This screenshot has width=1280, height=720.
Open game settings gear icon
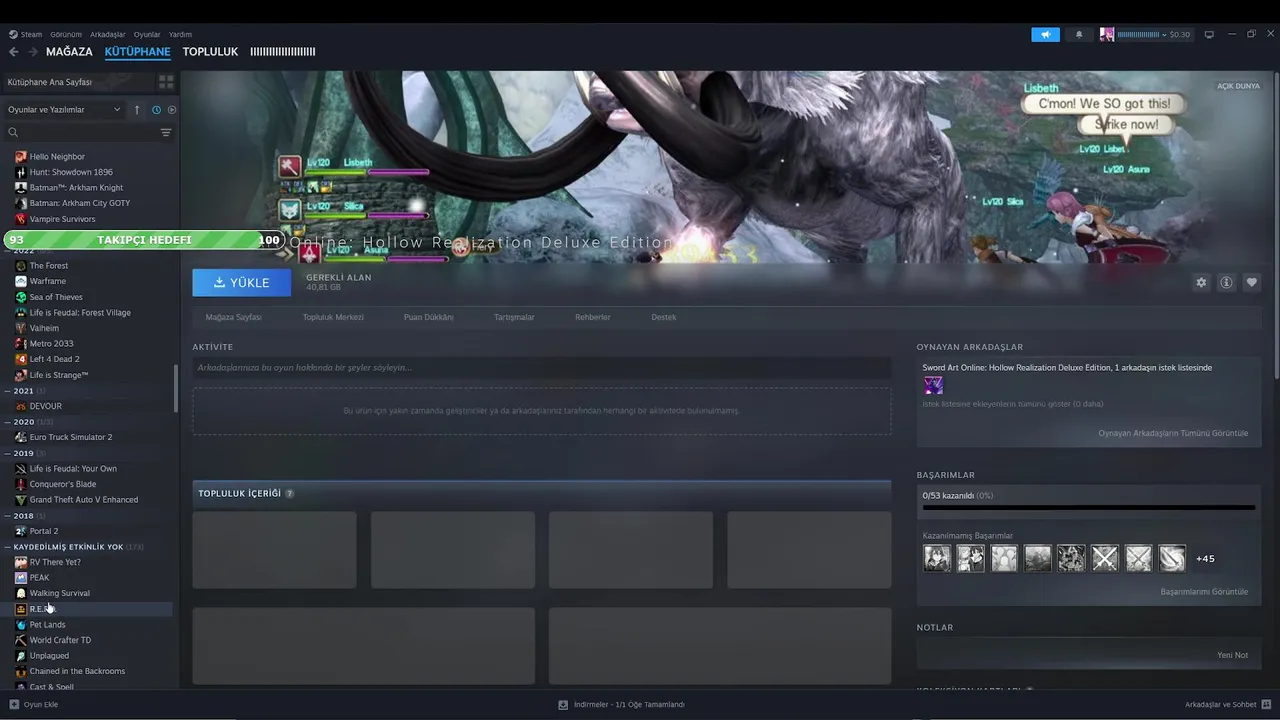(x=1201, y=283)
